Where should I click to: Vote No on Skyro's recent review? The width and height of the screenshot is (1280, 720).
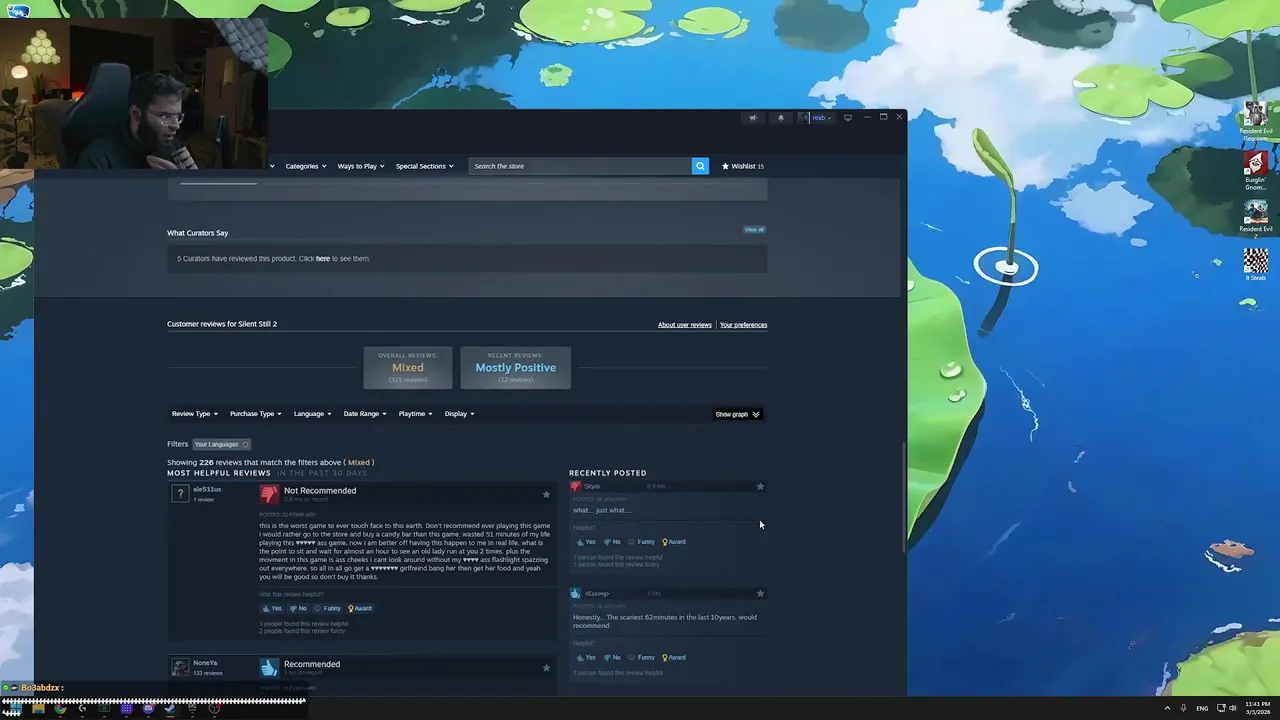click(612, 542)
